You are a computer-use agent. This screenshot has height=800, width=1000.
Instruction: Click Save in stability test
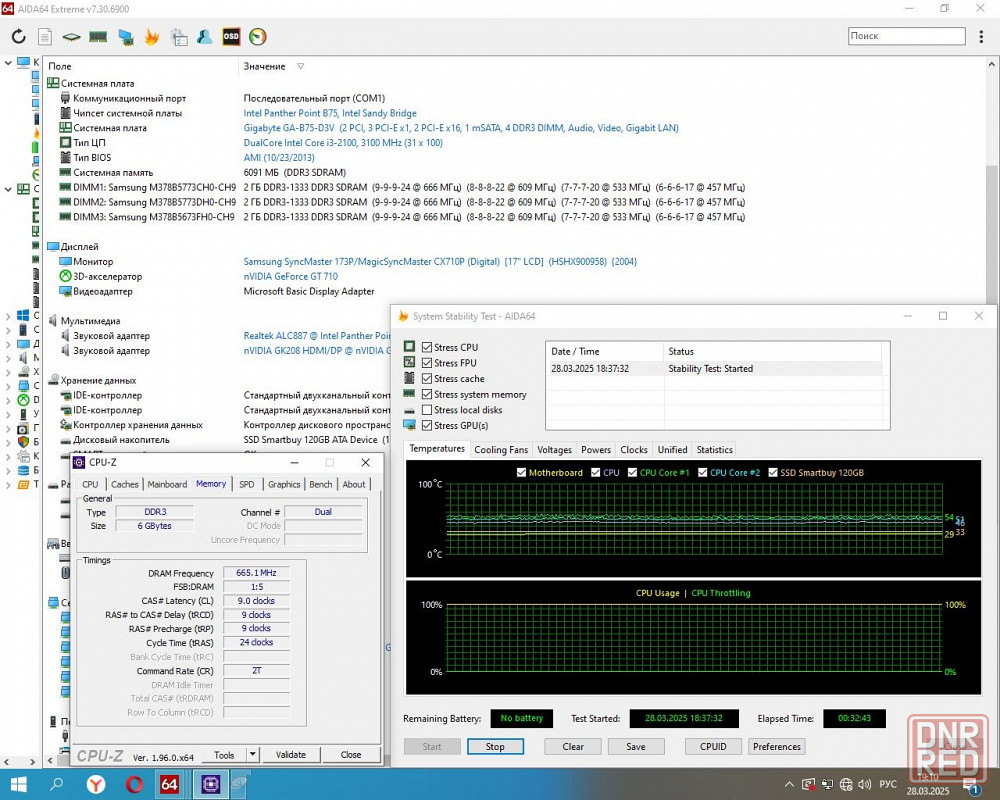tap(636, 746)
